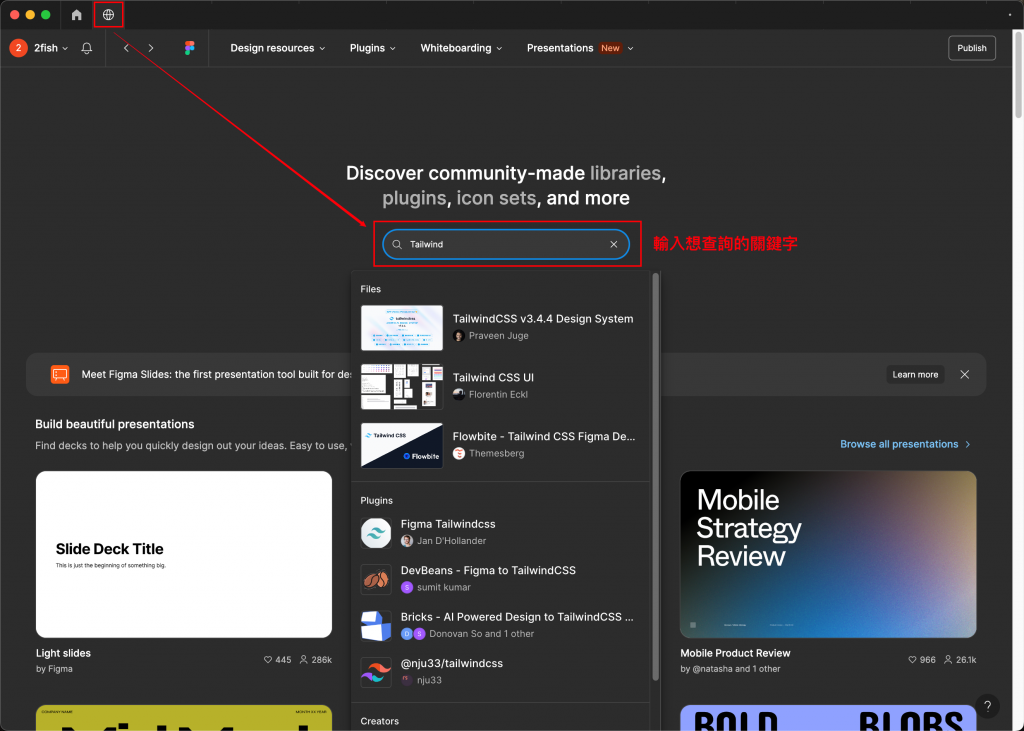The image size is (1024, 731).
Task: Click author link by Figma
Action: tap(54, 669)
